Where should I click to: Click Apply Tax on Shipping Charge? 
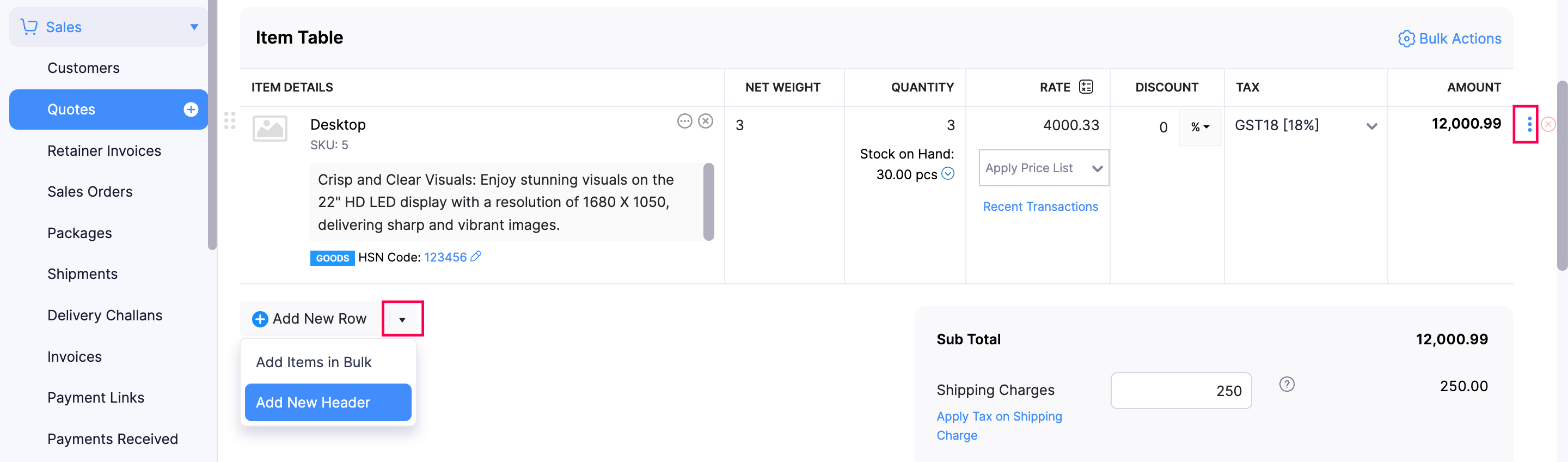(x=999, y=416)
